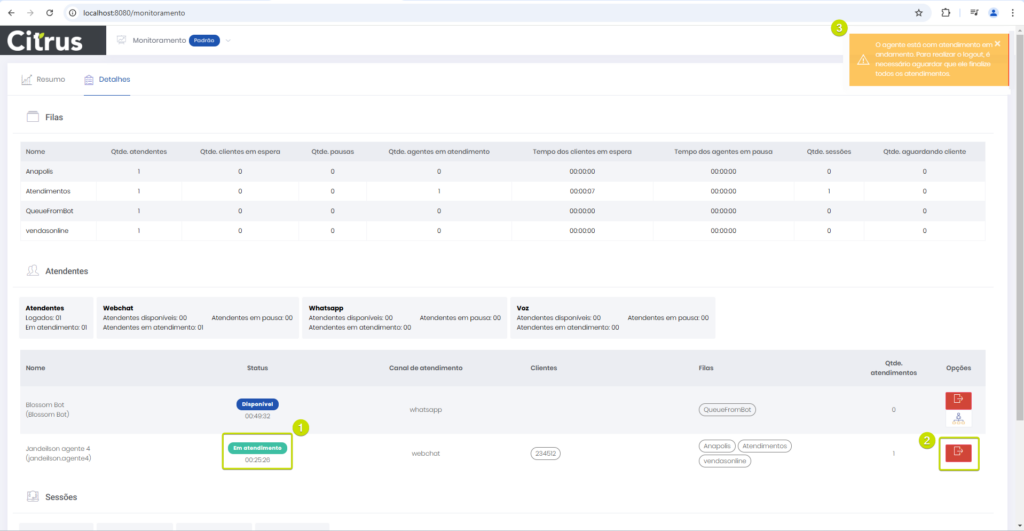Click the Em atendimento status badge

[259, 448]
